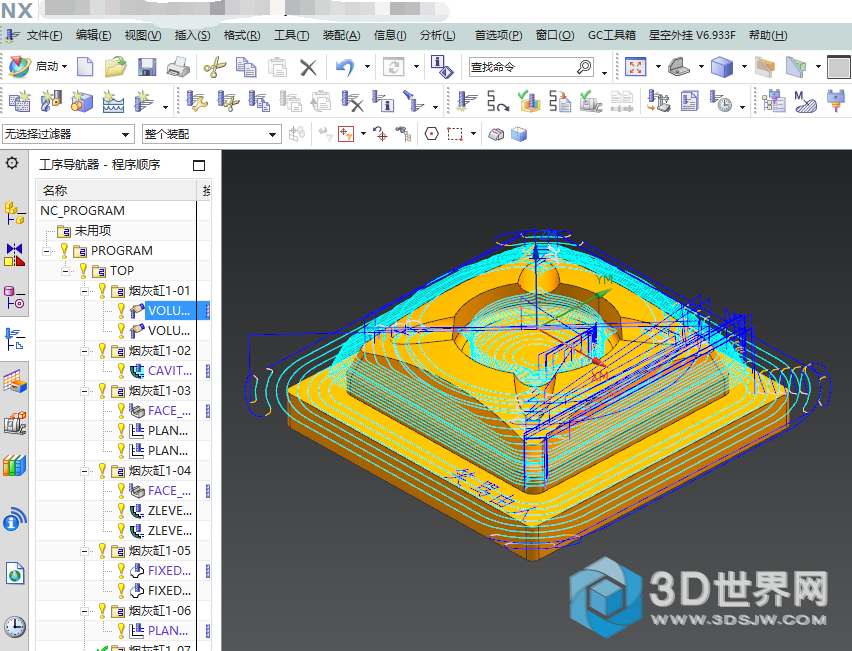
Task: Select the highlighted VOLU... operation
Action: (169, 311)
